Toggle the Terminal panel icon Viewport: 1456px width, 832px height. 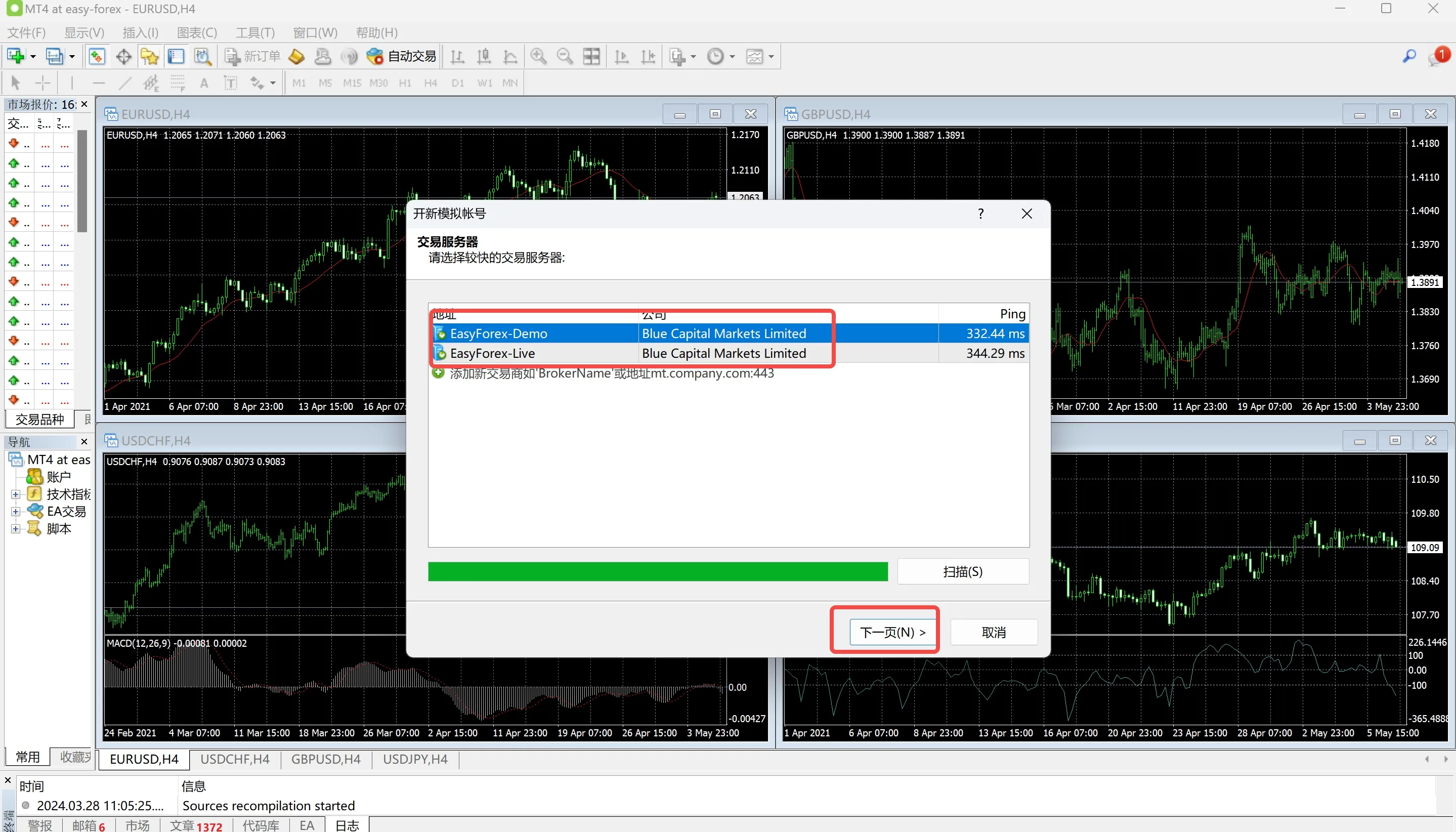tap(176, 56)
